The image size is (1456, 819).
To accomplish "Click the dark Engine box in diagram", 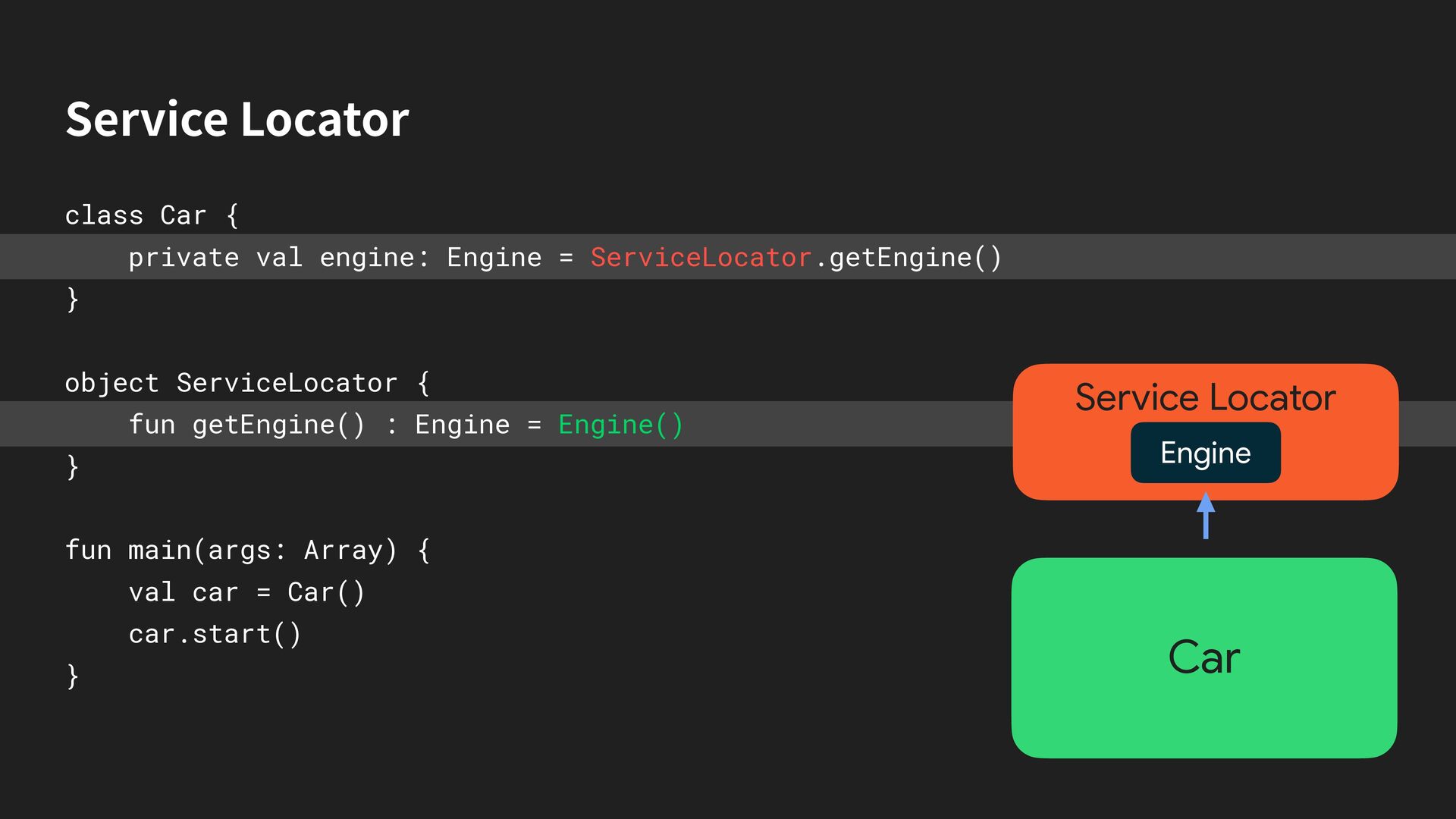I will (1205, 453).
